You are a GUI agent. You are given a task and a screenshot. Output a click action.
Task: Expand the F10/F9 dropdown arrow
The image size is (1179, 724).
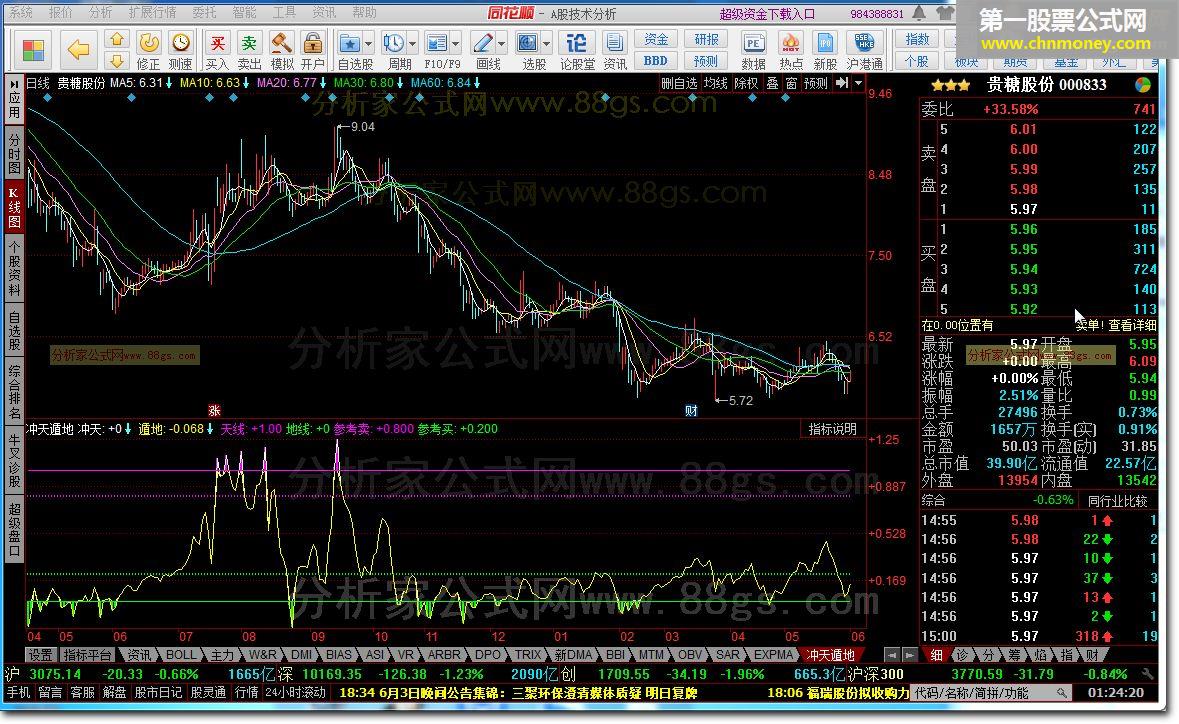click(x=455, y=44)
